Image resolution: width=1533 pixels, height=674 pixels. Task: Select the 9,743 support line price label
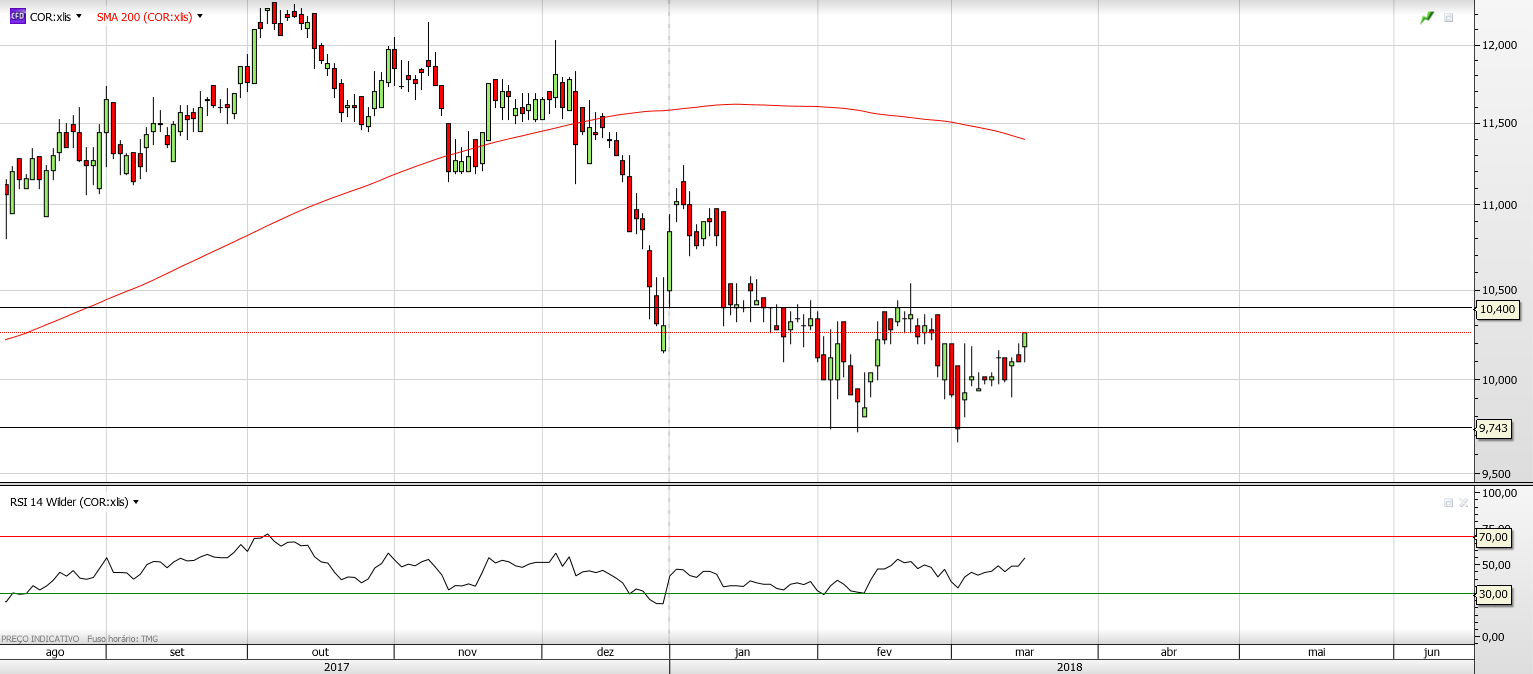pos(1494,428)
